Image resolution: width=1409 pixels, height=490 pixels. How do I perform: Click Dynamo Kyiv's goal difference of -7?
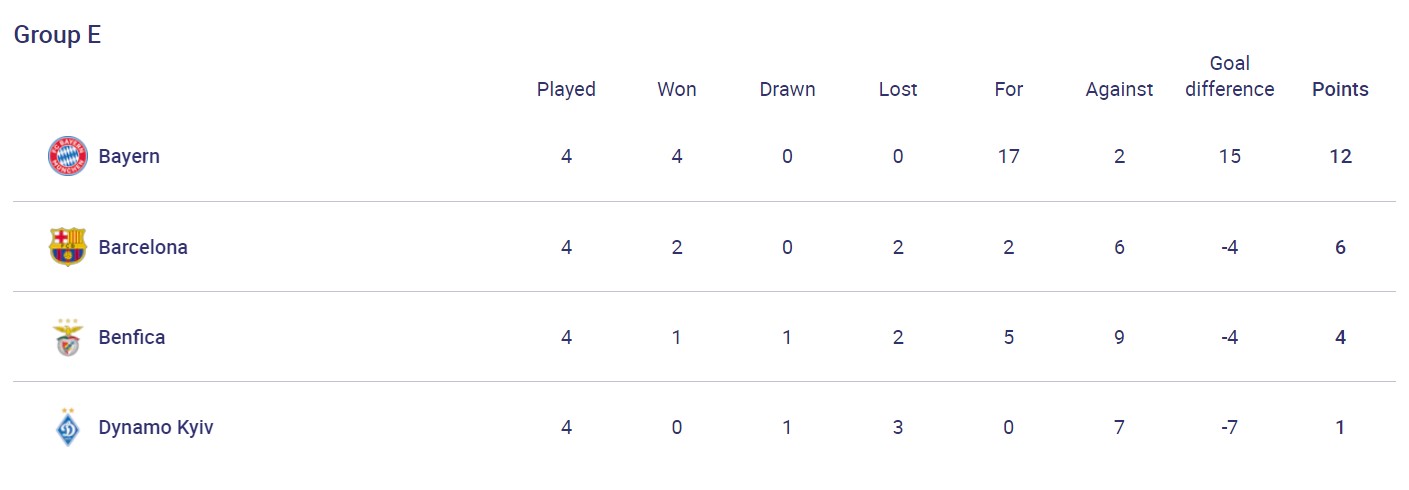(1230, 427)
